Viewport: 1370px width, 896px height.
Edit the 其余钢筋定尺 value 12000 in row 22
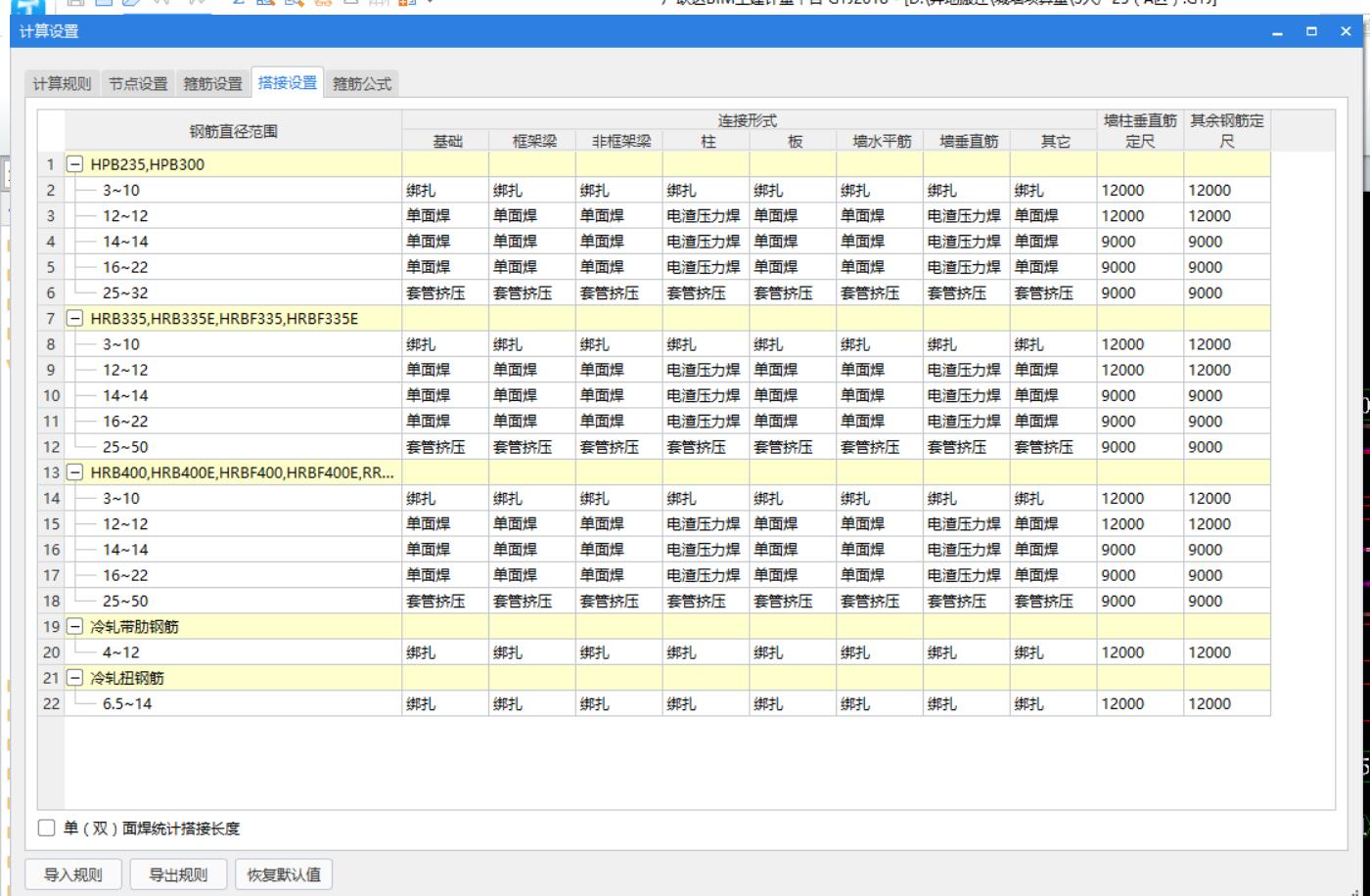[x=1227, y=703]
